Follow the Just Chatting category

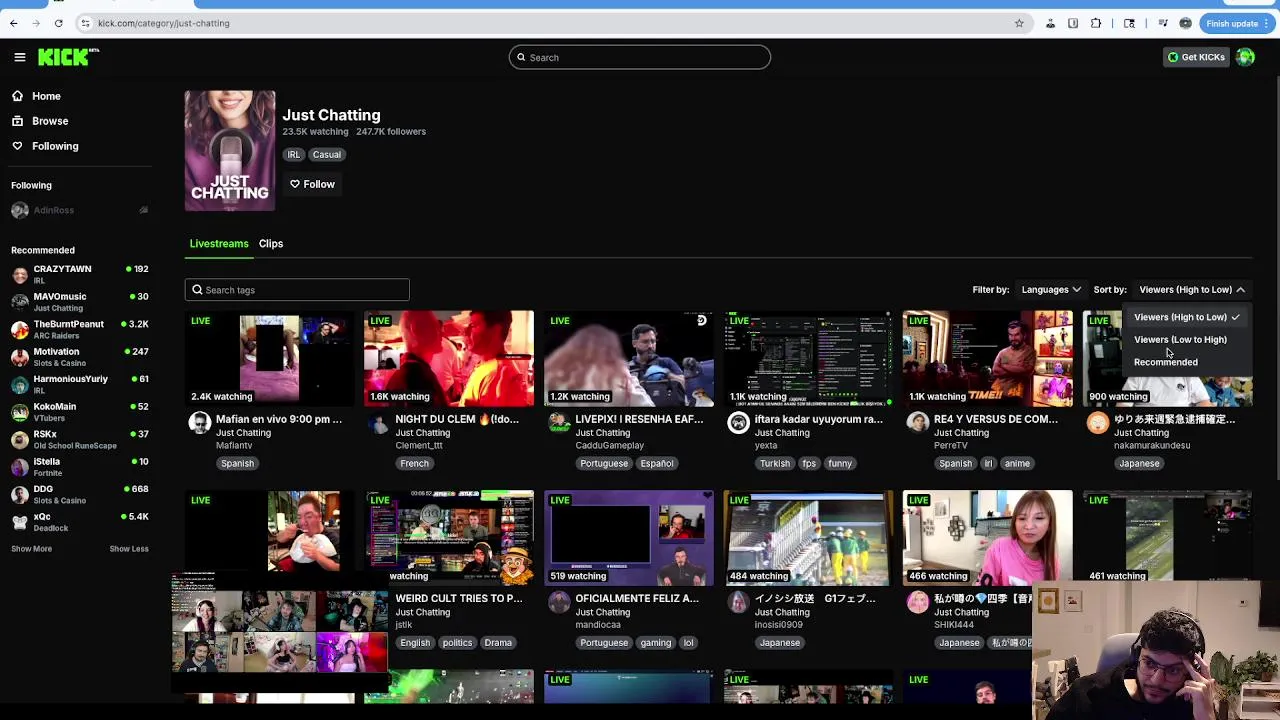[313, 184]
